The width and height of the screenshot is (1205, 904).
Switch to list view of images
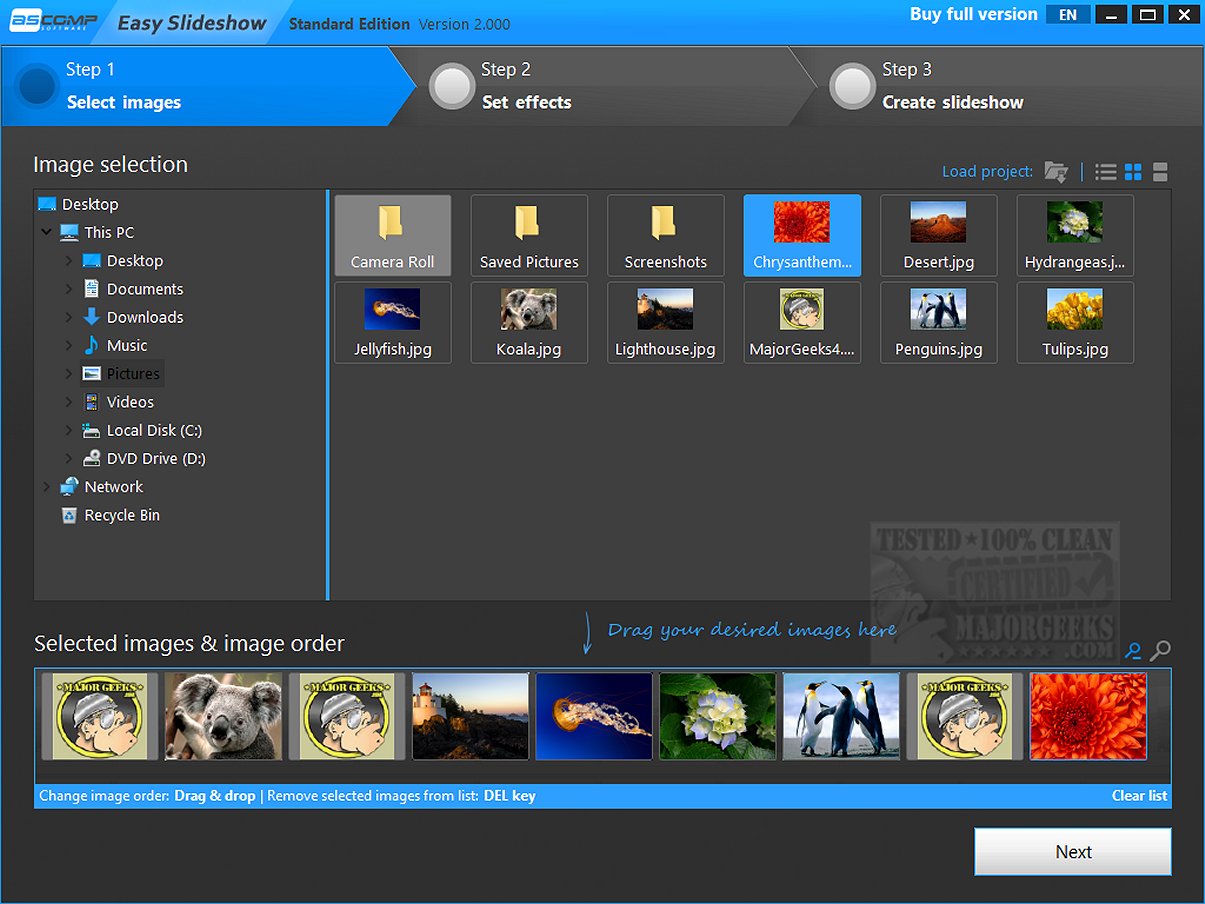[1105, 171]
